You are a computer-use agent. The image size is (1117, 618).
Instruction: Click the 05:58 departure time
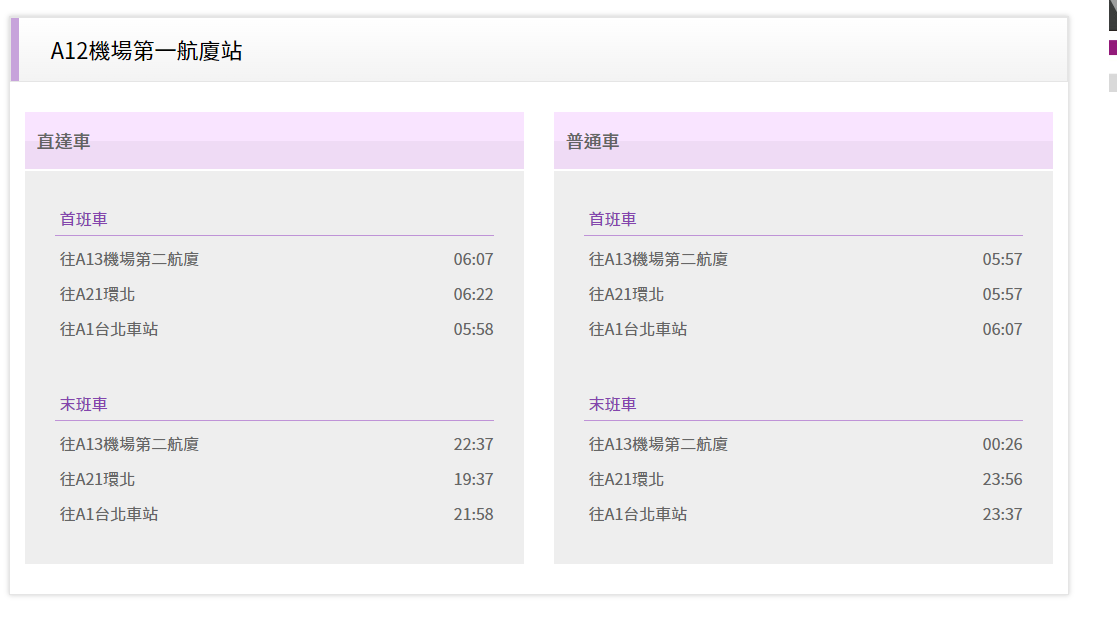tap(474, 329)
